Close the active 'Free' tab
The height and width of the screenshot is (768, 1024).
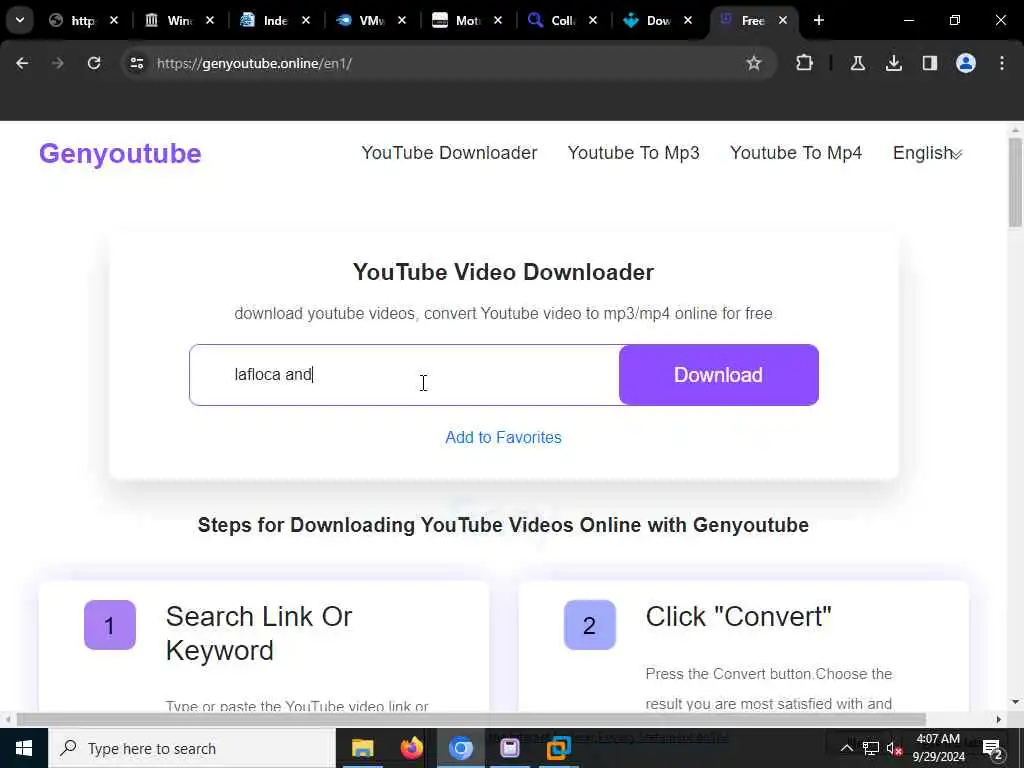pyautogui.click(x=783, y=21)
